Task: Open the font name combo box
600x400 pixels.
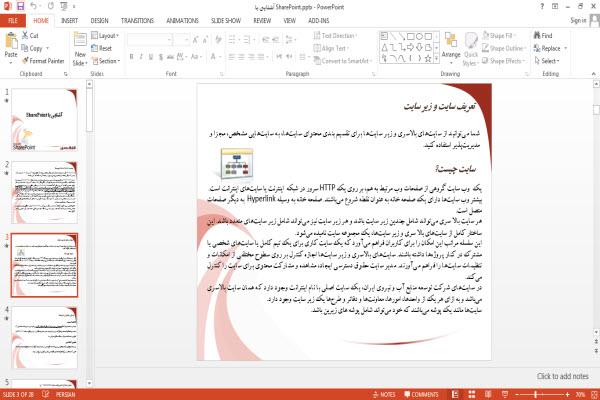Action: point(149,39)
